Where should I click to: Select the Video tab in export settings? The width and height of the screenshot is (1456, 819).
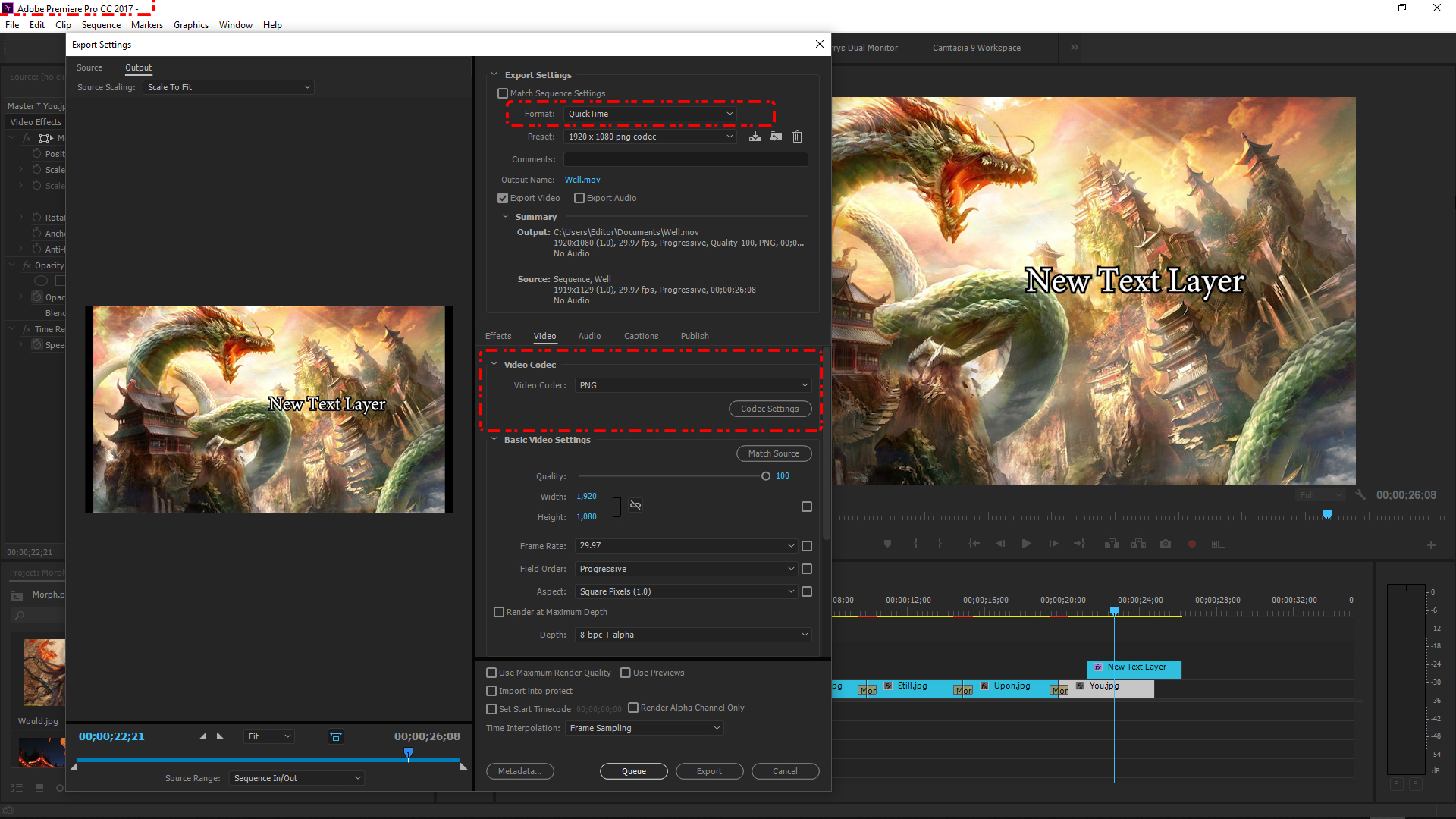[544, 335]
